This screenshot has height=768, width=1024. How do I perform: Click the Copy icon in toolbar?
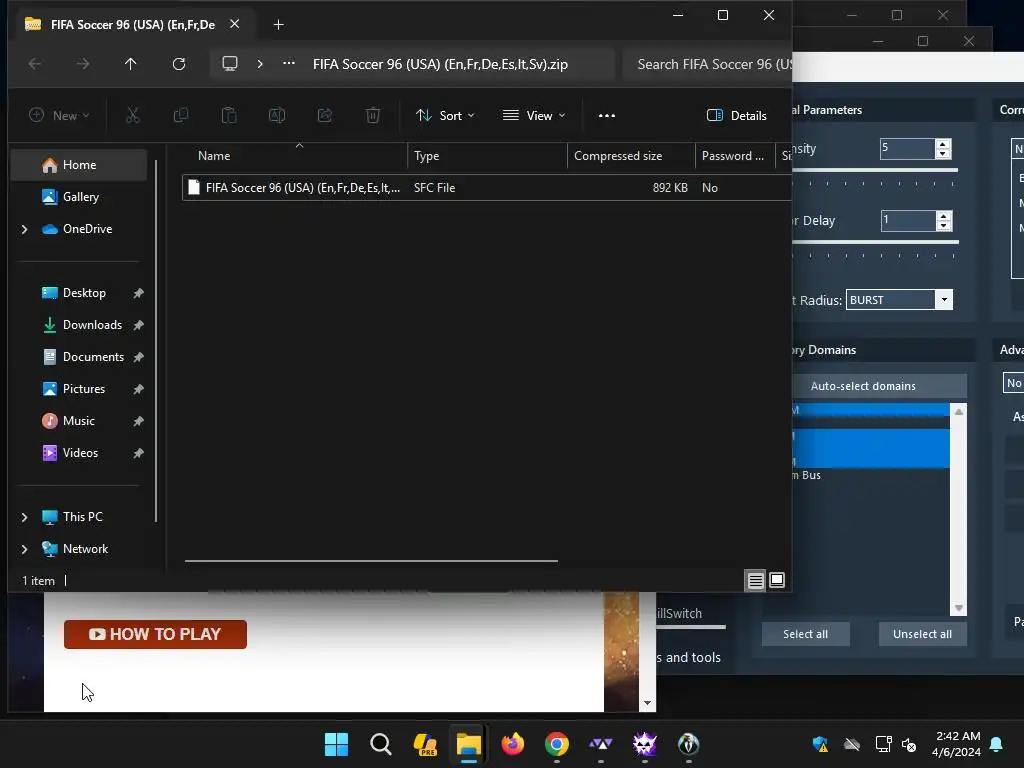pos(181,116)
